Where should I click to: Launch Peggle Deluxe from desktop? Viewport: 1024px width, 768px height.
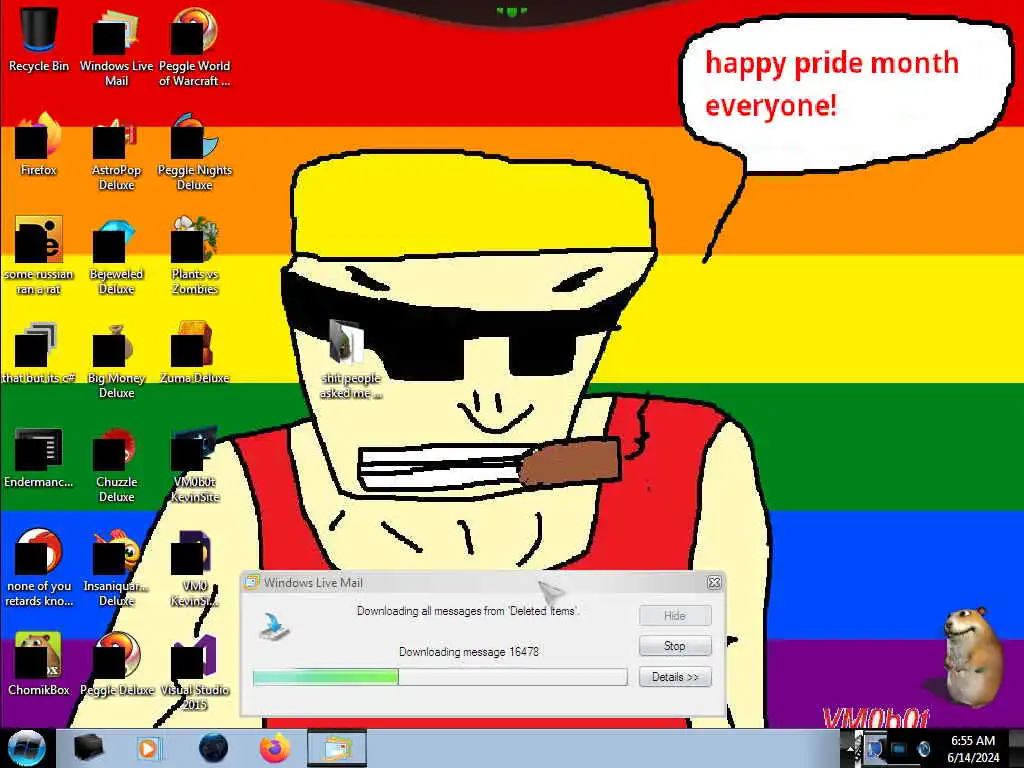click(116, 664)
